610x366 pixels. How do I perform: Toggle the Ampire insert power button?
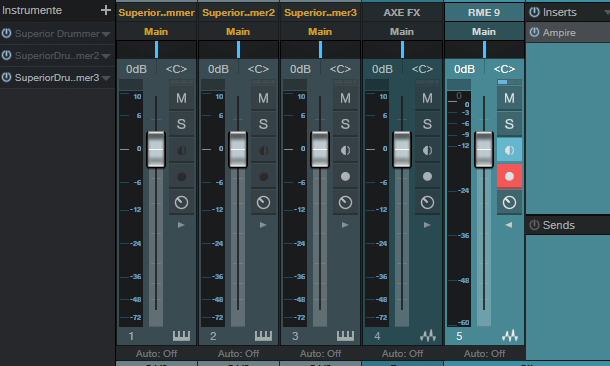pyautogui.click(x=535, y=32)
